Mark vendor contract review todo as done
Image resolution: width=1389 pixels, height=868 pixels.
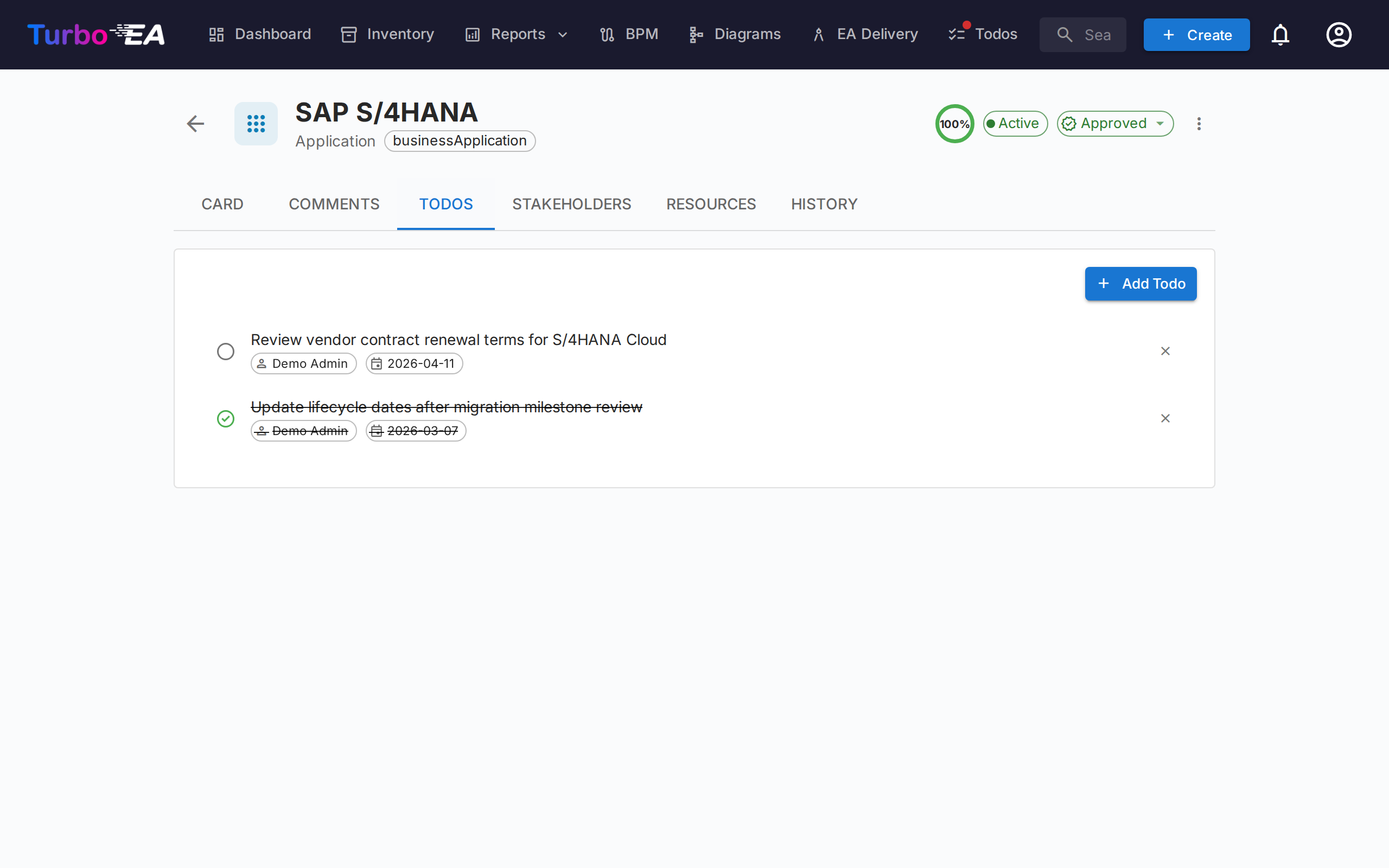point(226,352)
